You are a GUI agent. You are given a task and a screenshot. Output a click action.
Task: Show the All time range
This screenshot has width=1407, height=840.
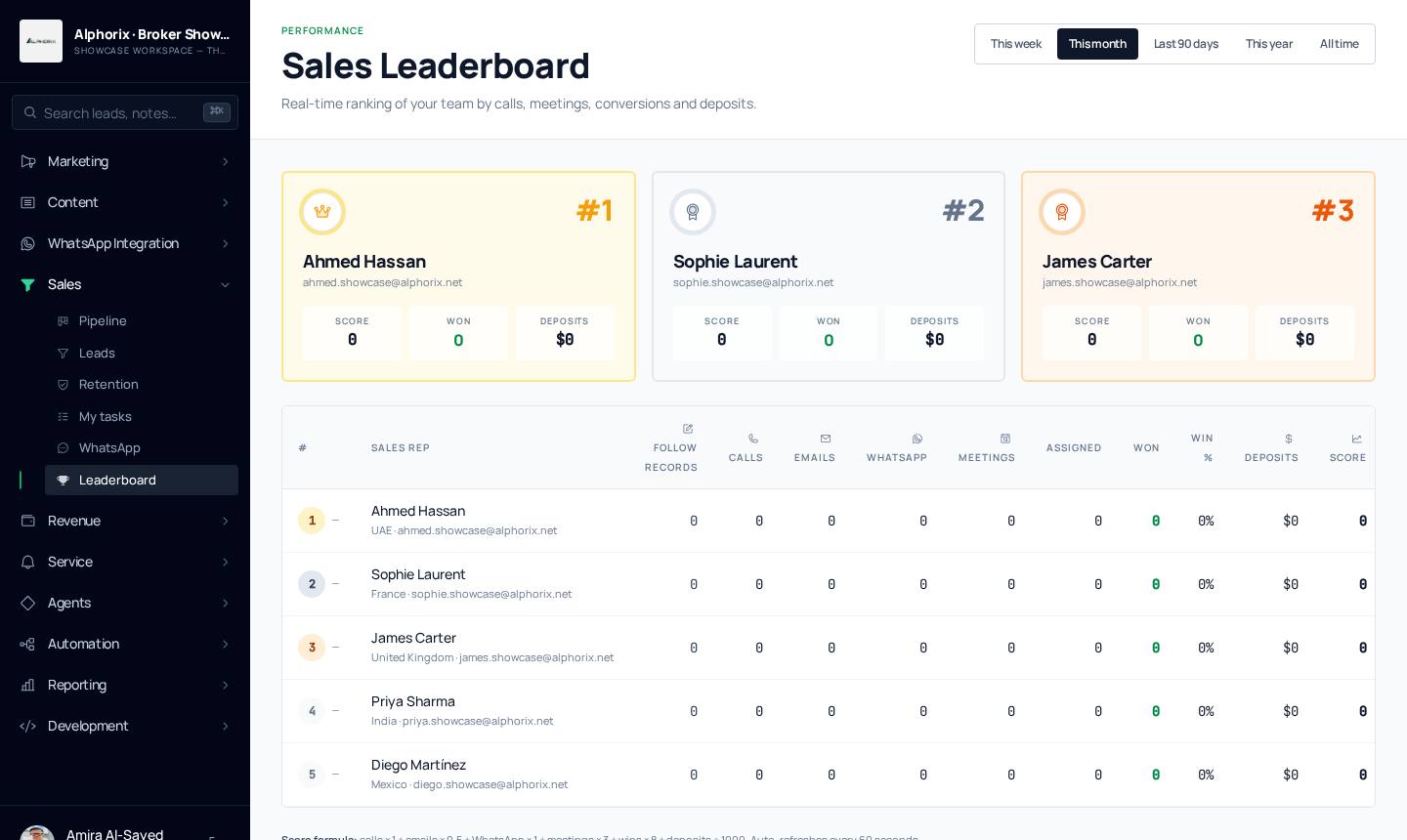pyautogui.click(x=1340, y=44)
